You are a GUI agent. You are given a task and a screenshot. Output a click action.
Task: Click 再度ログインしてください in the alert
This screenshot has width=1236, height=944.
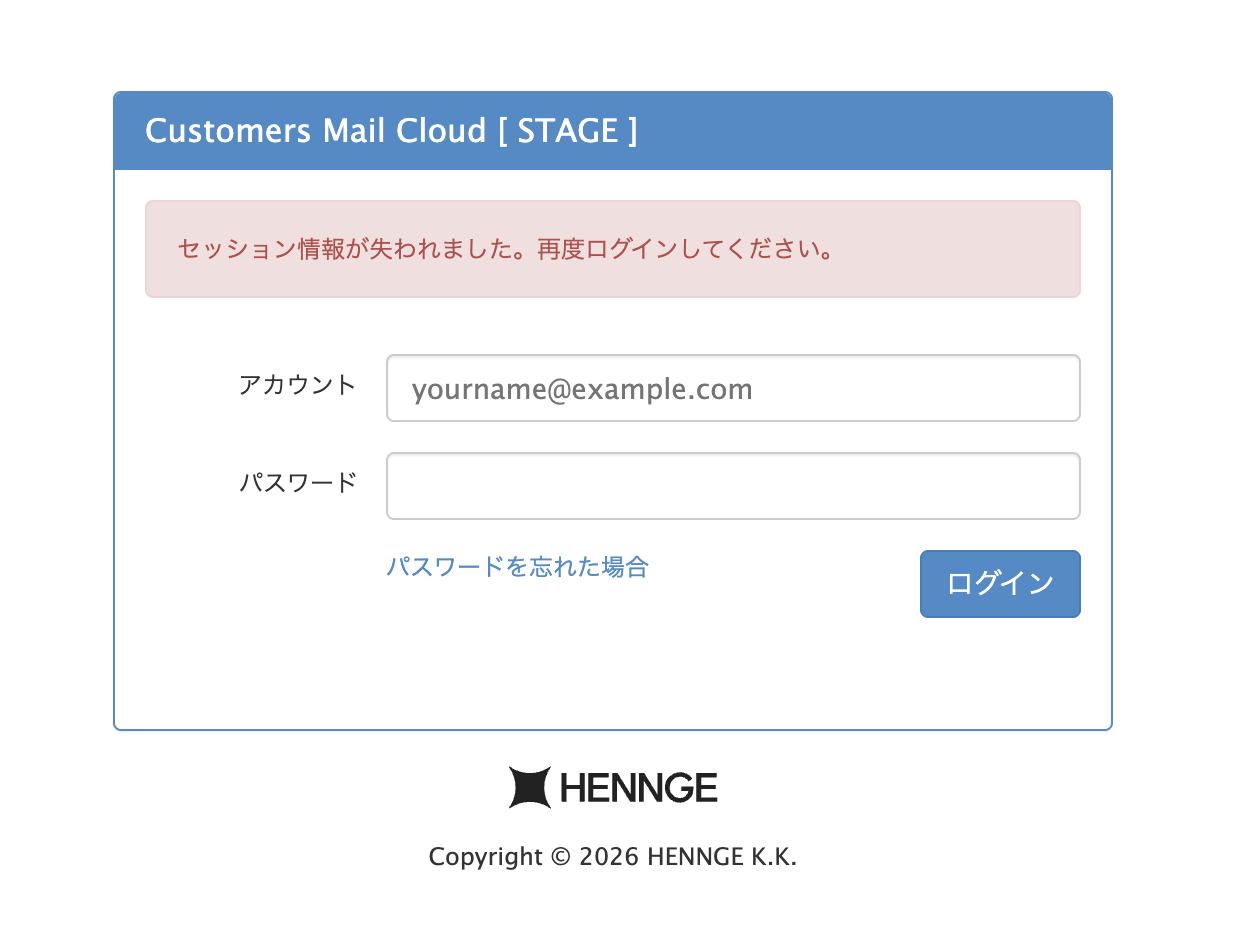[x=679, y=249]
